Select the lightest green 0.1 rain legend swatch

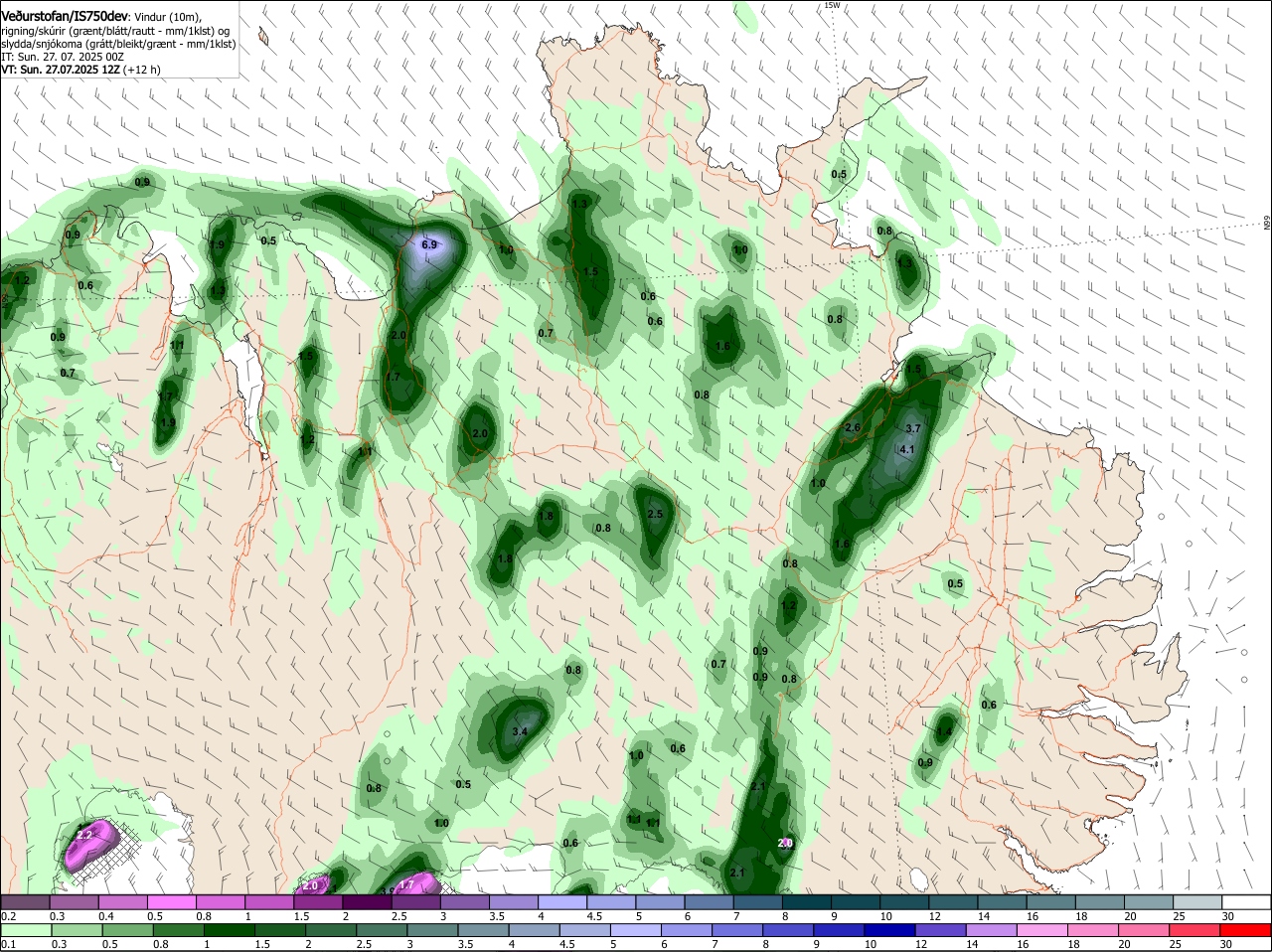coord(25,930)
